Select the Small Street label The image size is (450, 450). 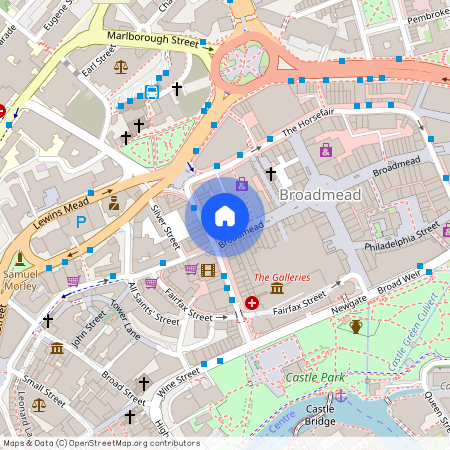(x=44, y=391)
